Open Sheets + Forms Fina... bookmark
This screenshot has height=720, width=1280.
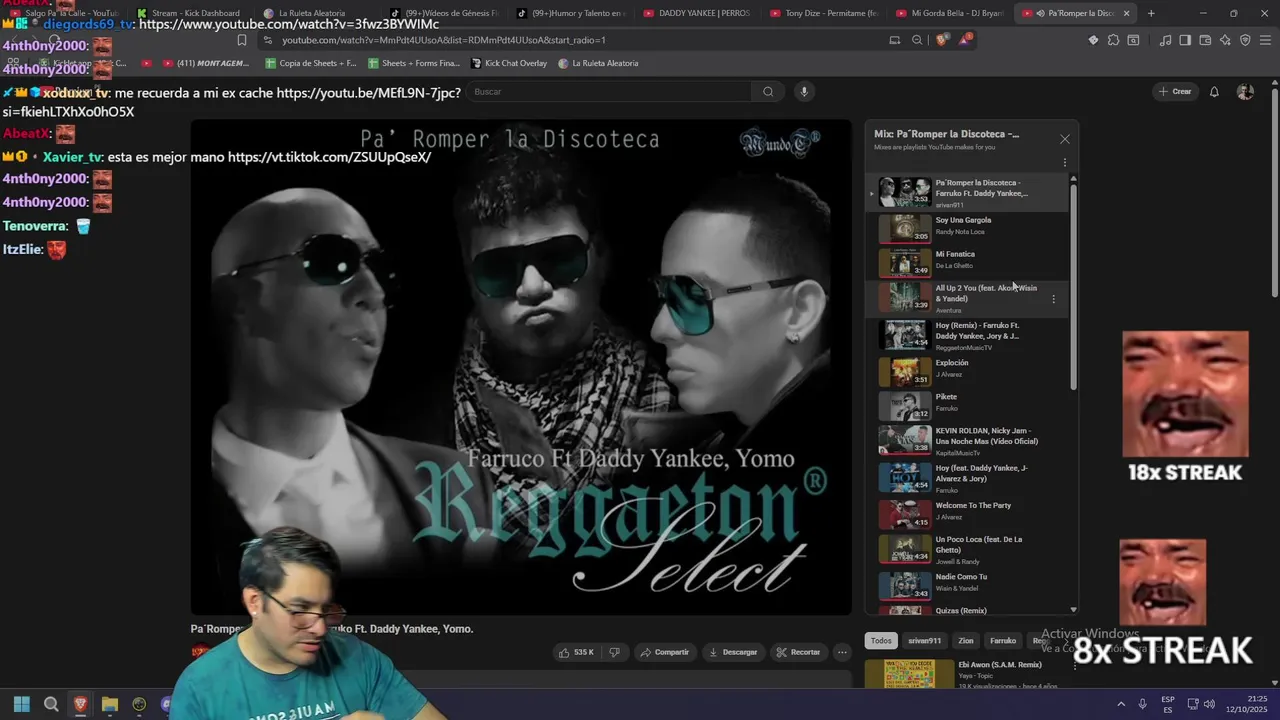(x=413, y=63)
